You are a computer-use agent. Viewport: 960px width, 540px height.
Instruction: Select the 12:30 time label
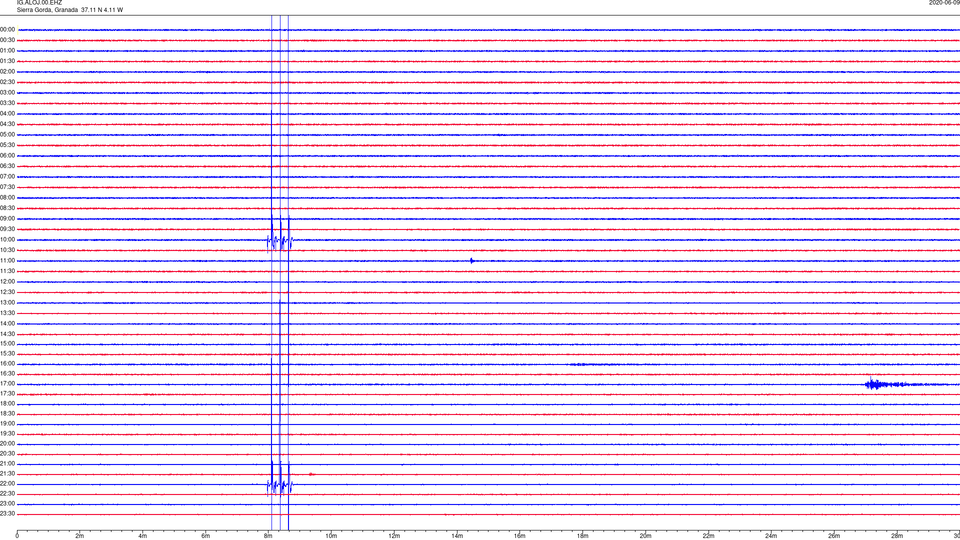[8, 292]
